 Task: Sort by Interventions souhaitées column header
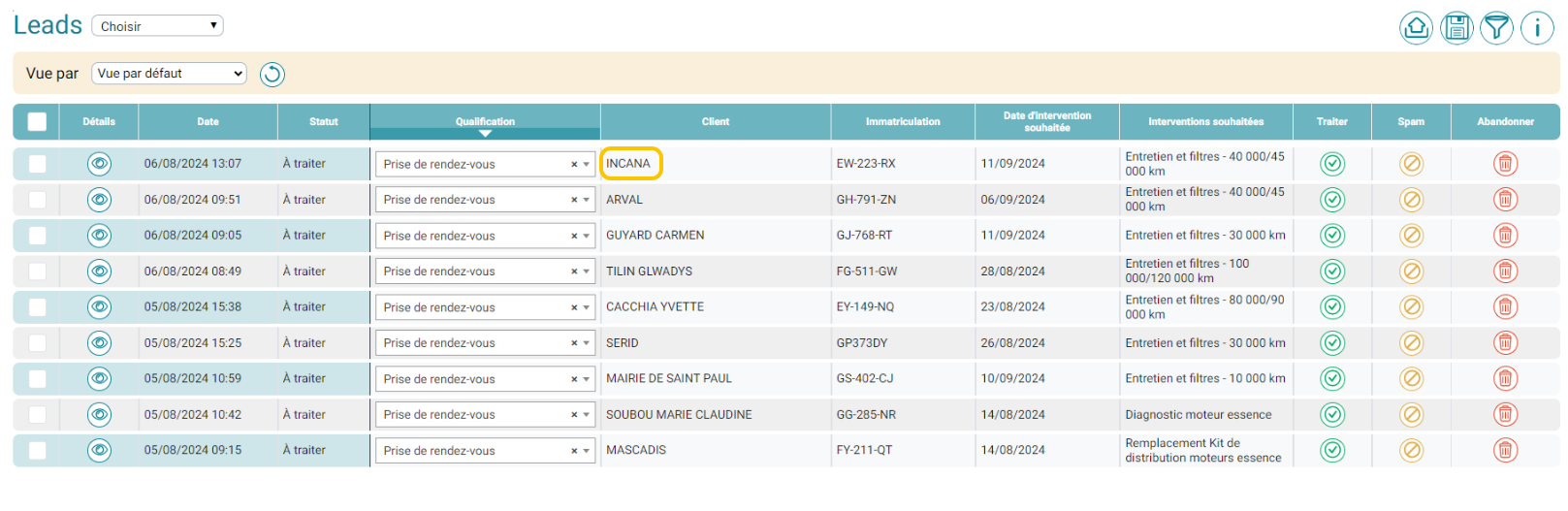tap(1205, 122)
